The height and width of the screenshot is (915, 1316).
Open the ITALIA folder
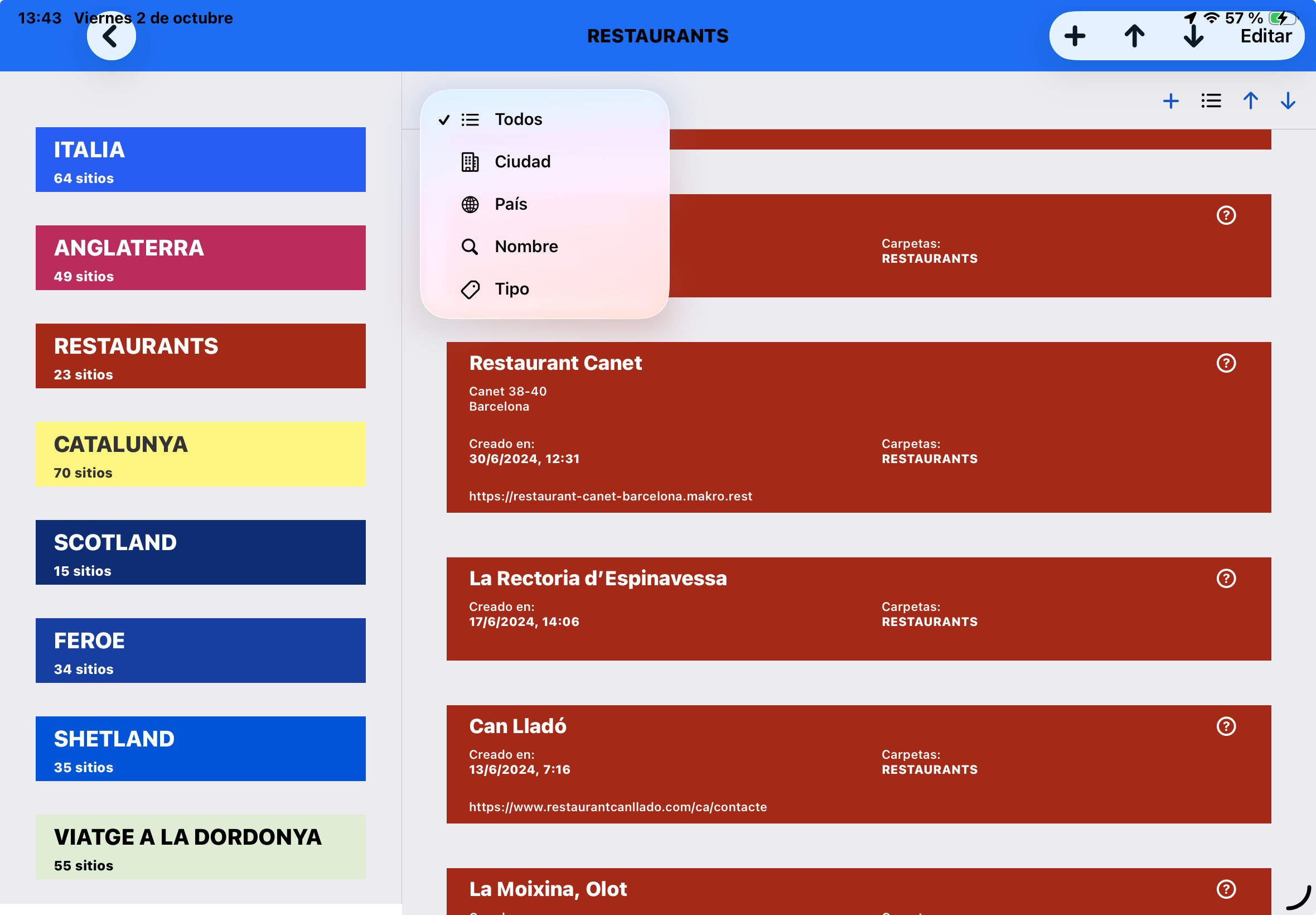click(201, 160)
